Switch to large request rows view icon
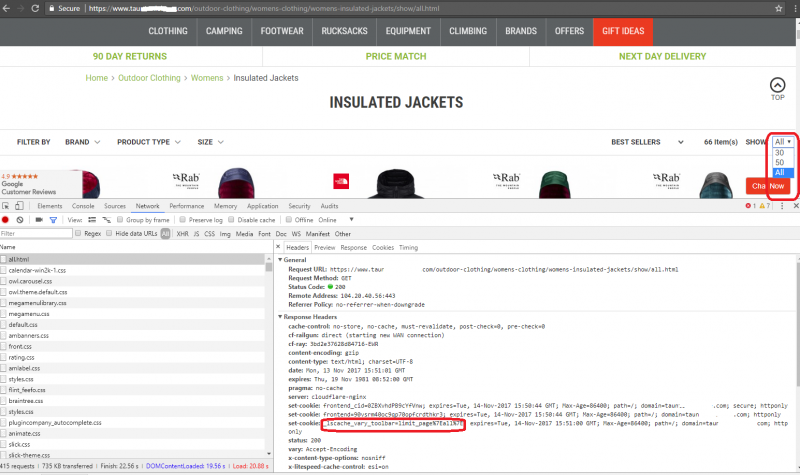 coord(92,220)
